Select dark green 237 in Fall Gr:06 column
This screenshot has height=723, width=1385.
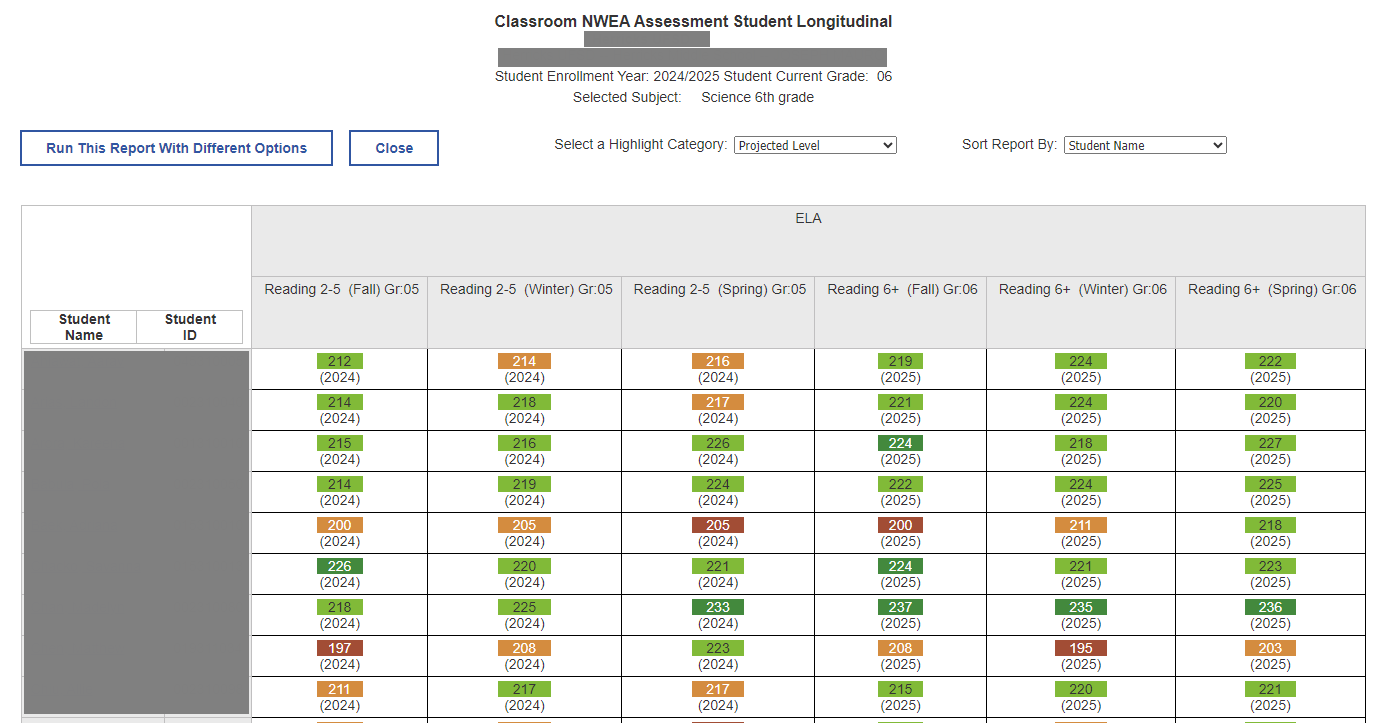click(901, 607)
